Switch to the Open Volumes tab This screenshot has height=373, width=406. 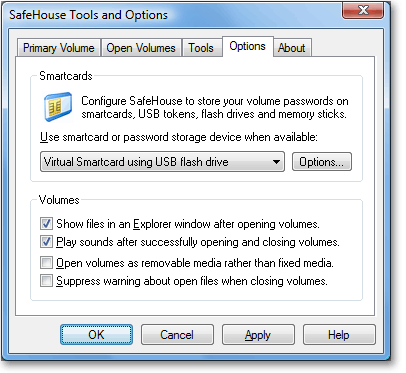[141, 48]
